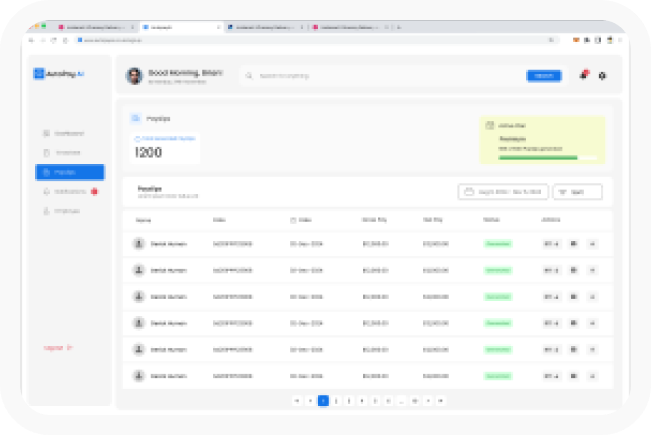The width and height of the screenshot is (651, 435).
Task: Open the notifications bell in the header
Action: pos(583,75)
